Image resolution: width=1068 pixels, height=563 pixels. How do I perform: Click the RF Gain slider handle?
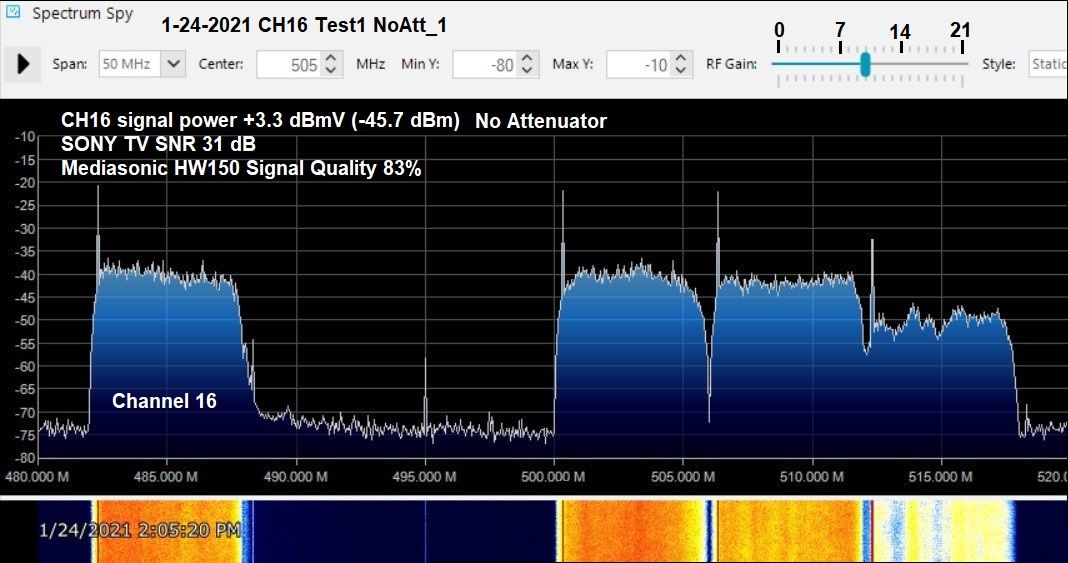coord(865,64)
